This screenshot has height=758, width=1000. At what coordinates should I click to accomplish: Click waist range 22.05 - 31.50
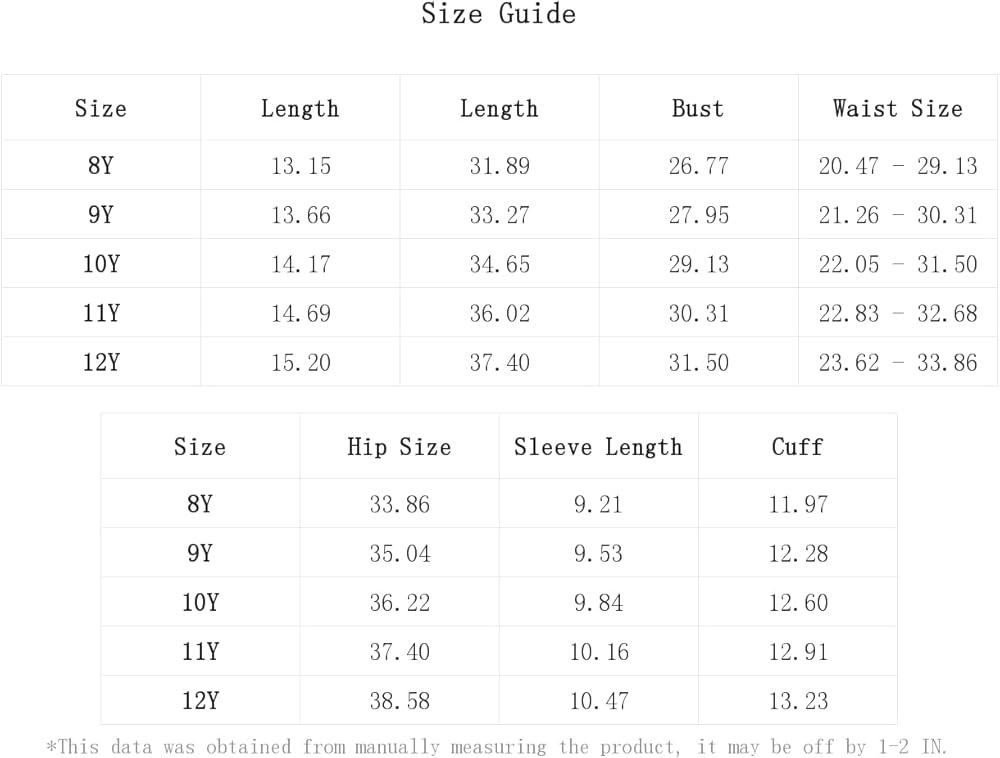897,264
